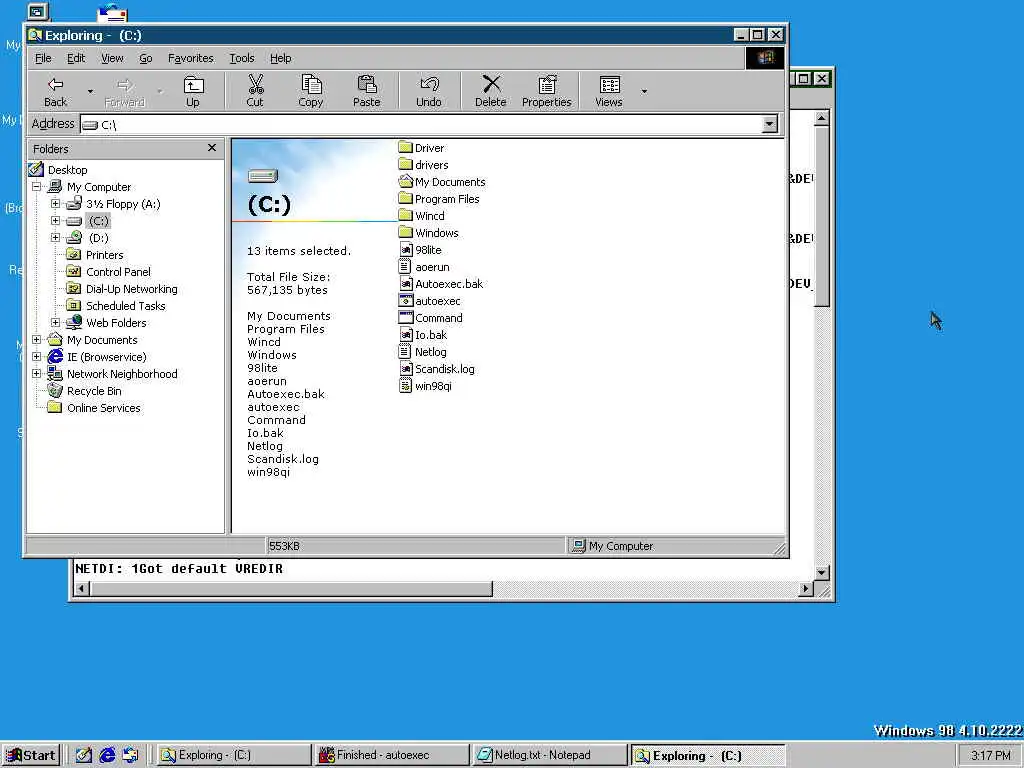The height and width of the screenshot is (768, 1024).
Task: Open the File menu
Action: (43, 58)
